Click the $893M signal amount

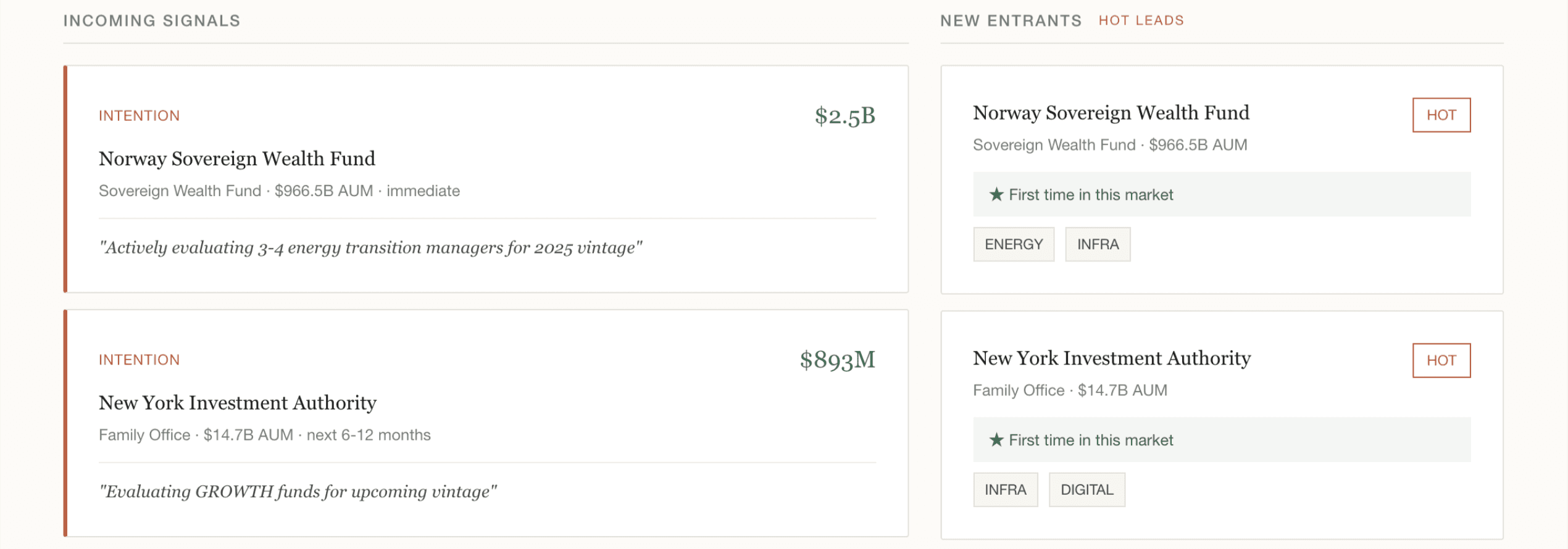click(837, 360)
